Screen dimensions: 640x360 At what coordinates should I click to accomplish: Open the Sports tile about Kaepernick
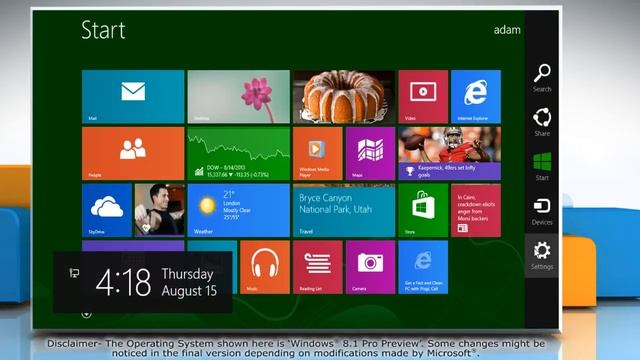[x=449, y=153]
